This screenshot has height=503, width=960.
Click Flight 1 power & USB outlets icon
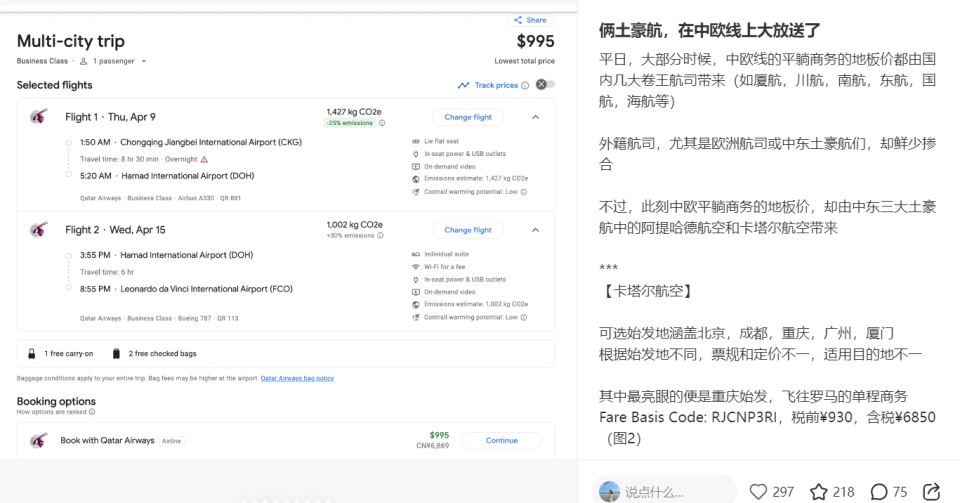(x=416, y=154)
